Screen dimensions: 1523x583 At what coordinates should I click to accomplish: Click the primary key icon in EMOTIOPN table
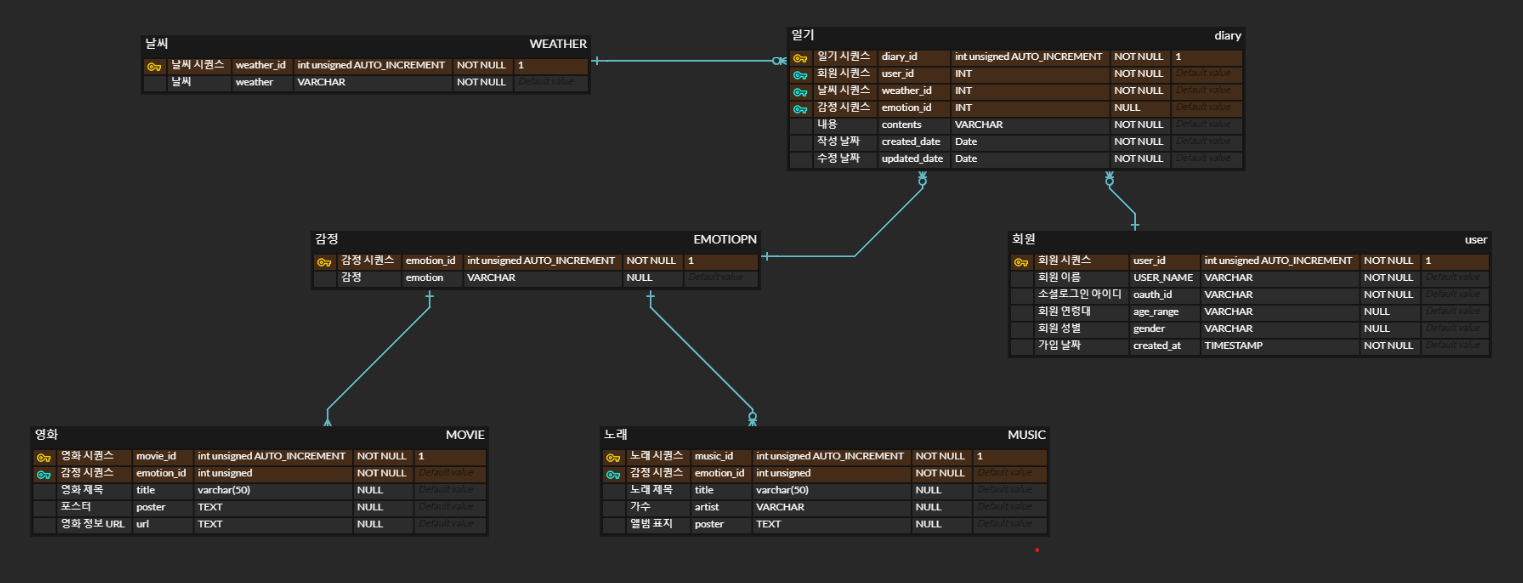pos(324,262)
